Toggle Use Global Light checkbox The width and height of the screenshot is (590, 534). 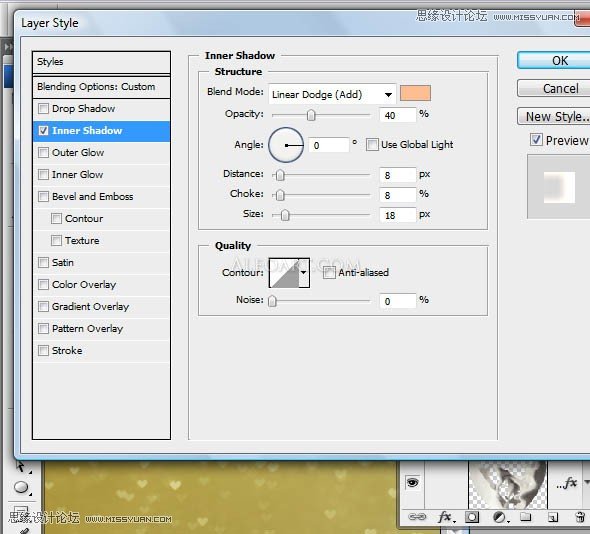(372, 145)
